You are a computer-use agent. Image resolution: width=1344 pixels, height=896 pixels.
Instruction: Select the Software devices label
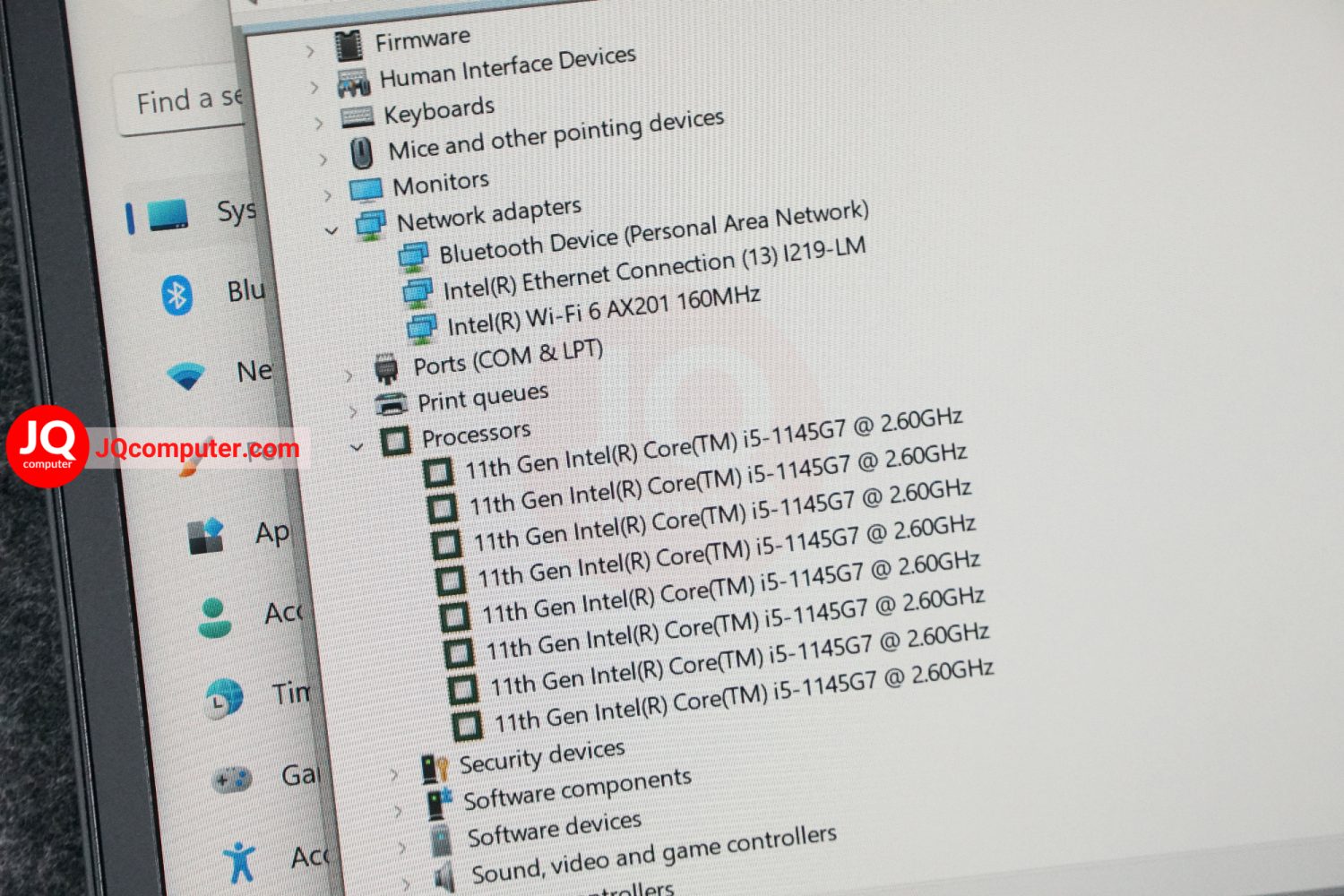coord(555,829)
